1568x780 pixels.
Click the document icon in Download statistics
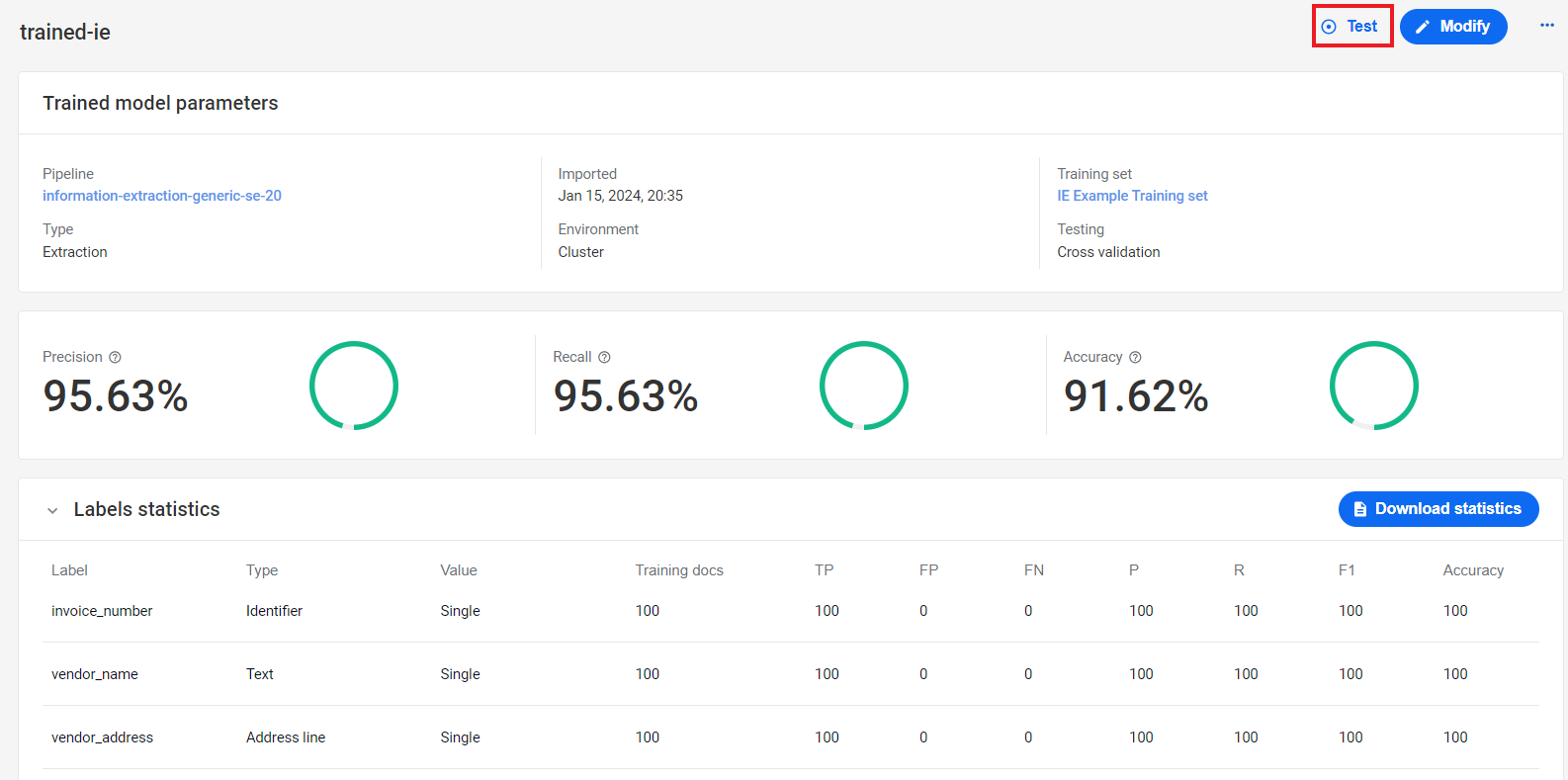coord(1360,509)
